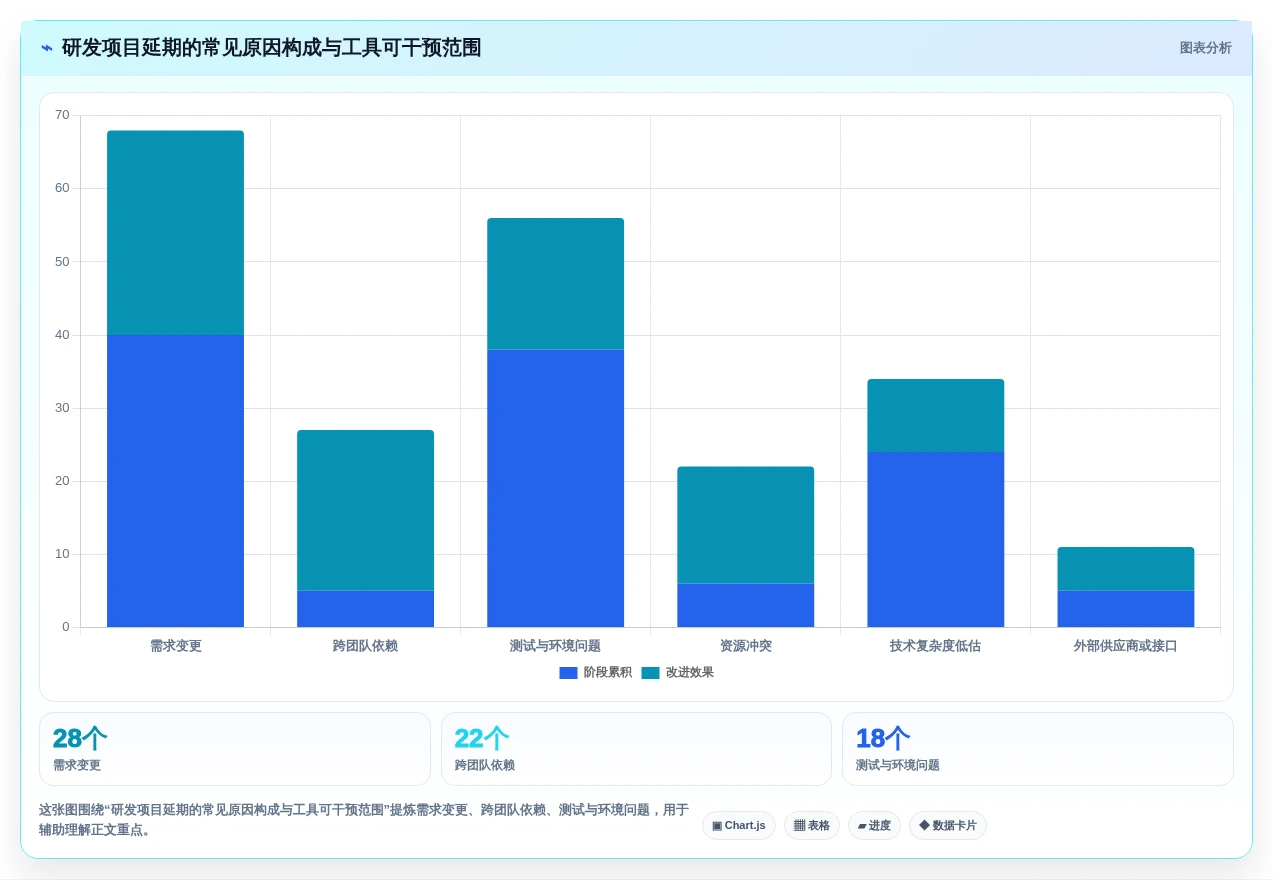Click the teal segment of the 资源冲突 bar
The width and height of the screenshot is (1273, 880).
click(745, 525)
